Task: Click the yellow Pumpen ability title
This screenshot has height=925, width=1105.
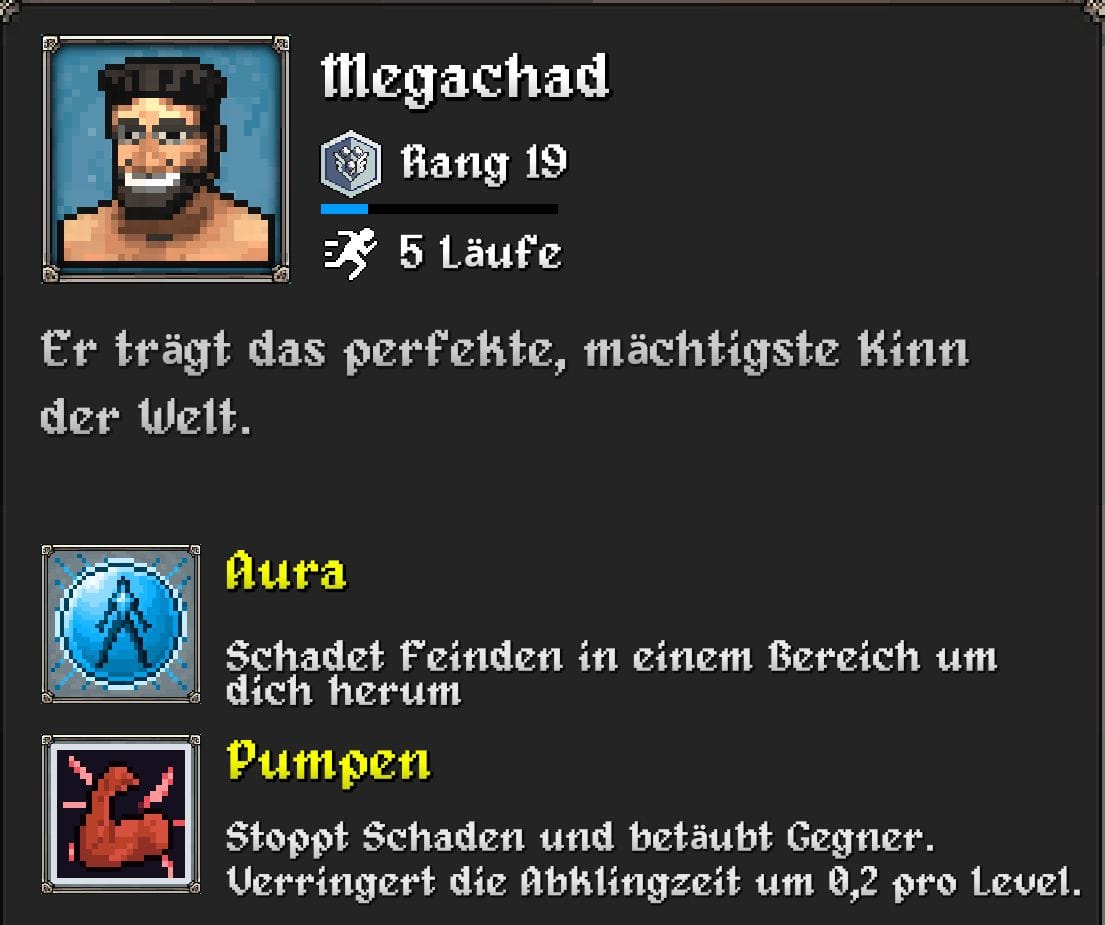Action: [x=328, y=763]
